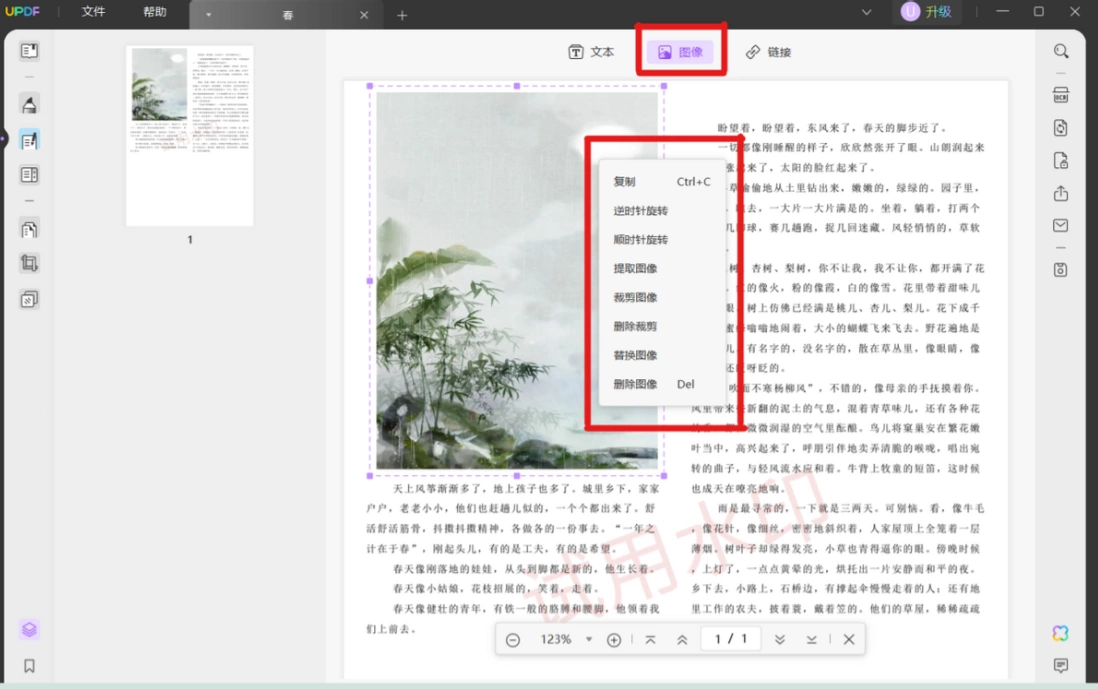1098x689 pixels.
Task: Open the tab list dropdown arrow
Action: pyautogui.click(x=209, y=15)
